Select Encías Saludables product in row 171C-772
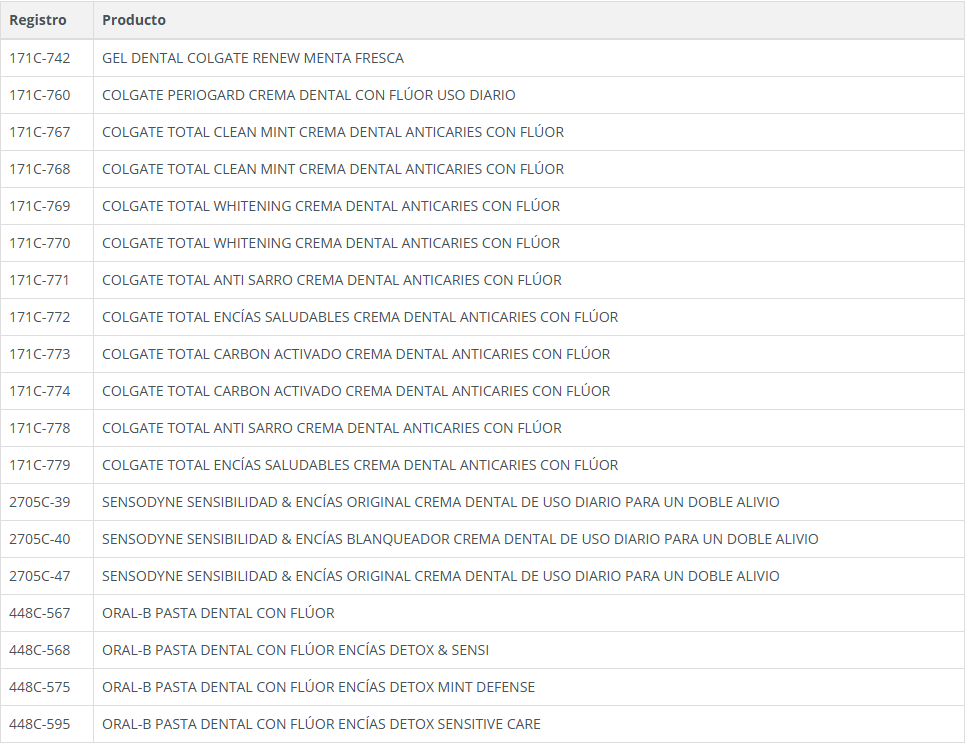 [x=360, y=317]
